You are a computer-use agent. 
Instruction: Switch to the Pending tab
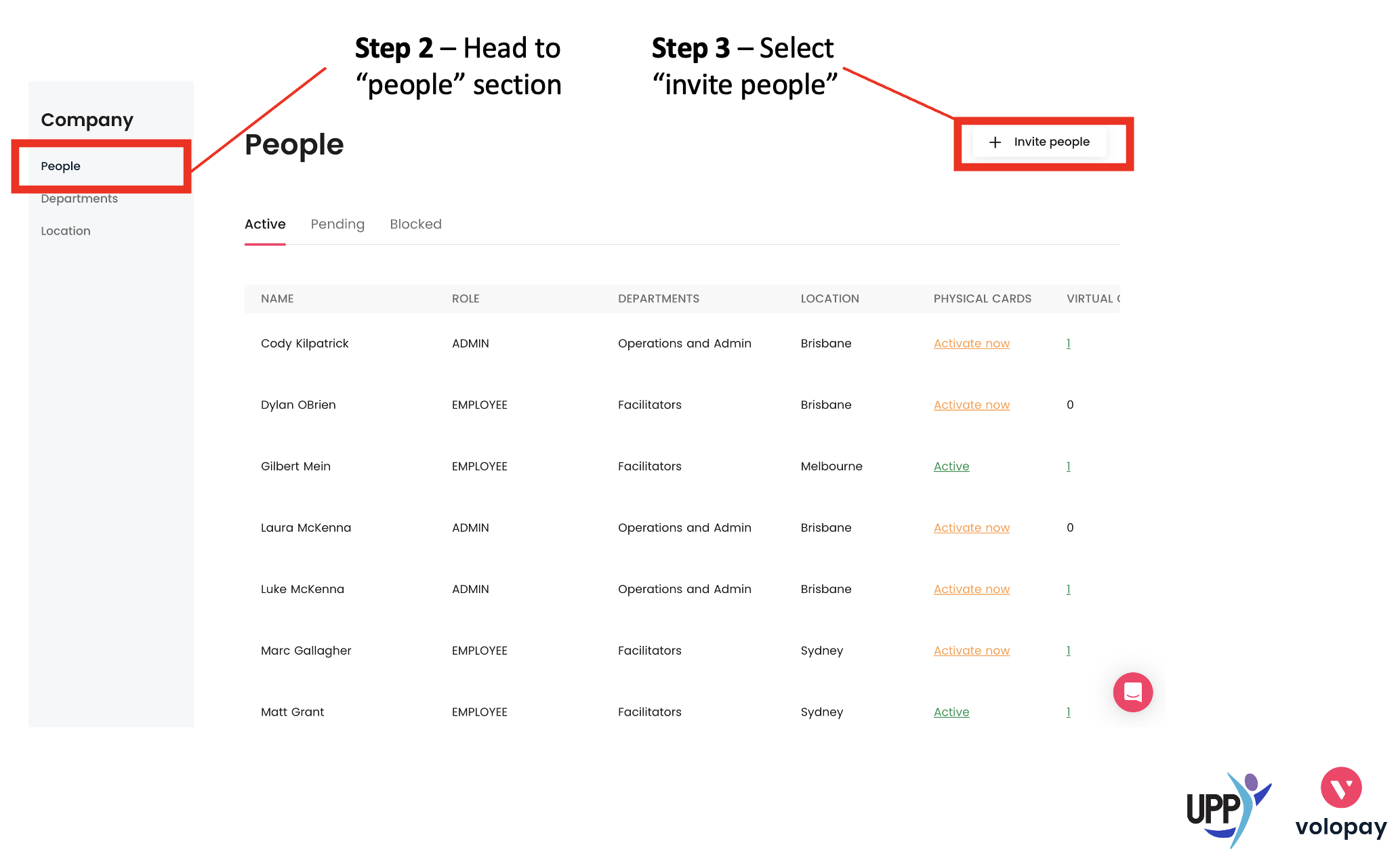coord(337,224)
